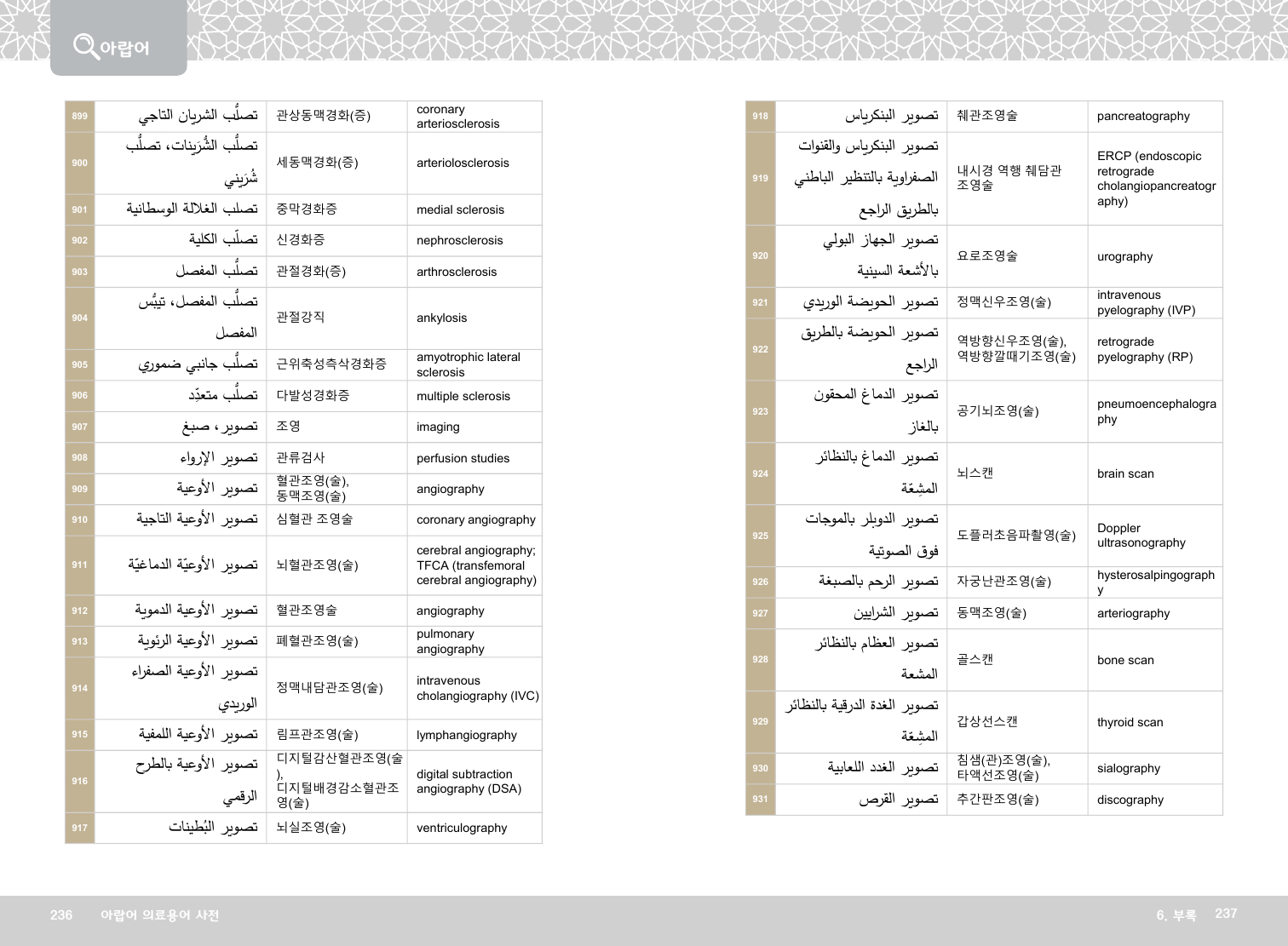Click row number badge 931

point(760,800)
